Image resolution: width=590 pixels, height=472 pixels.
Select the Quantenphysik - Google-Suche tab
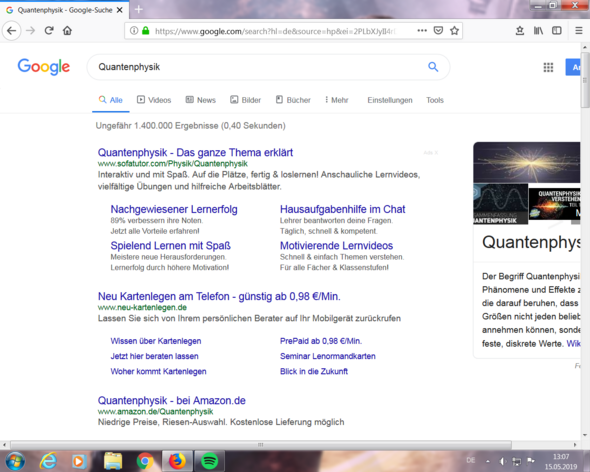pyautogui.click(x=64, y=10)
